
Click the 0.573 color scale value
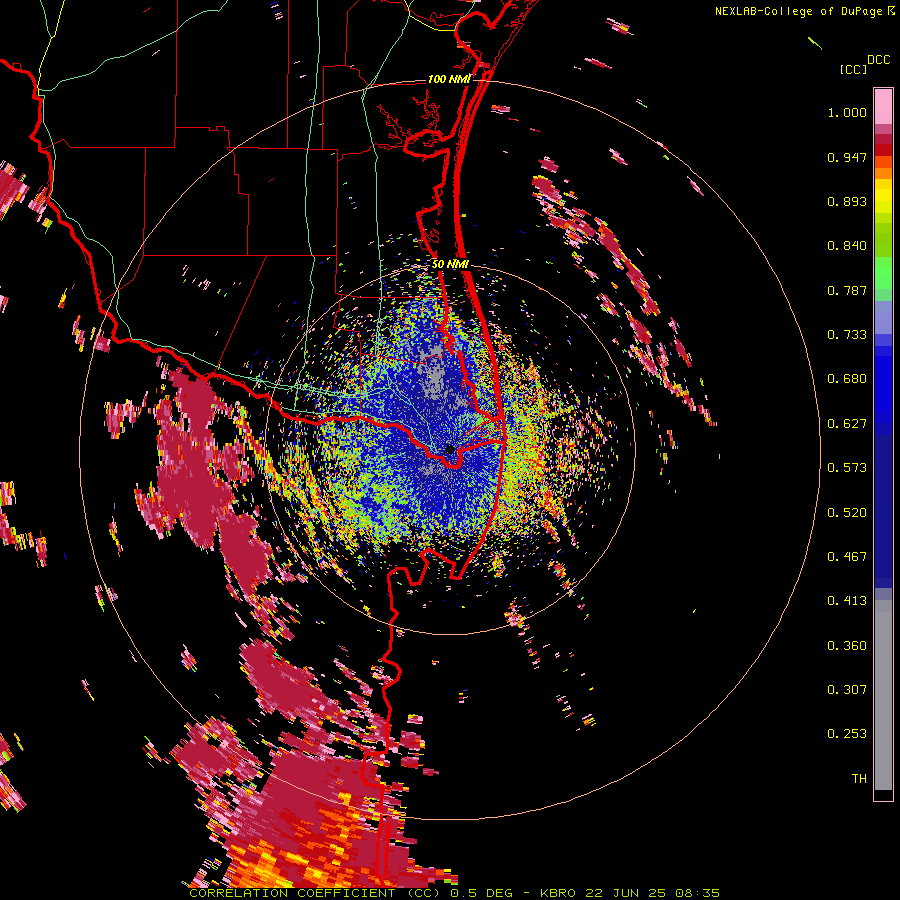847,468
